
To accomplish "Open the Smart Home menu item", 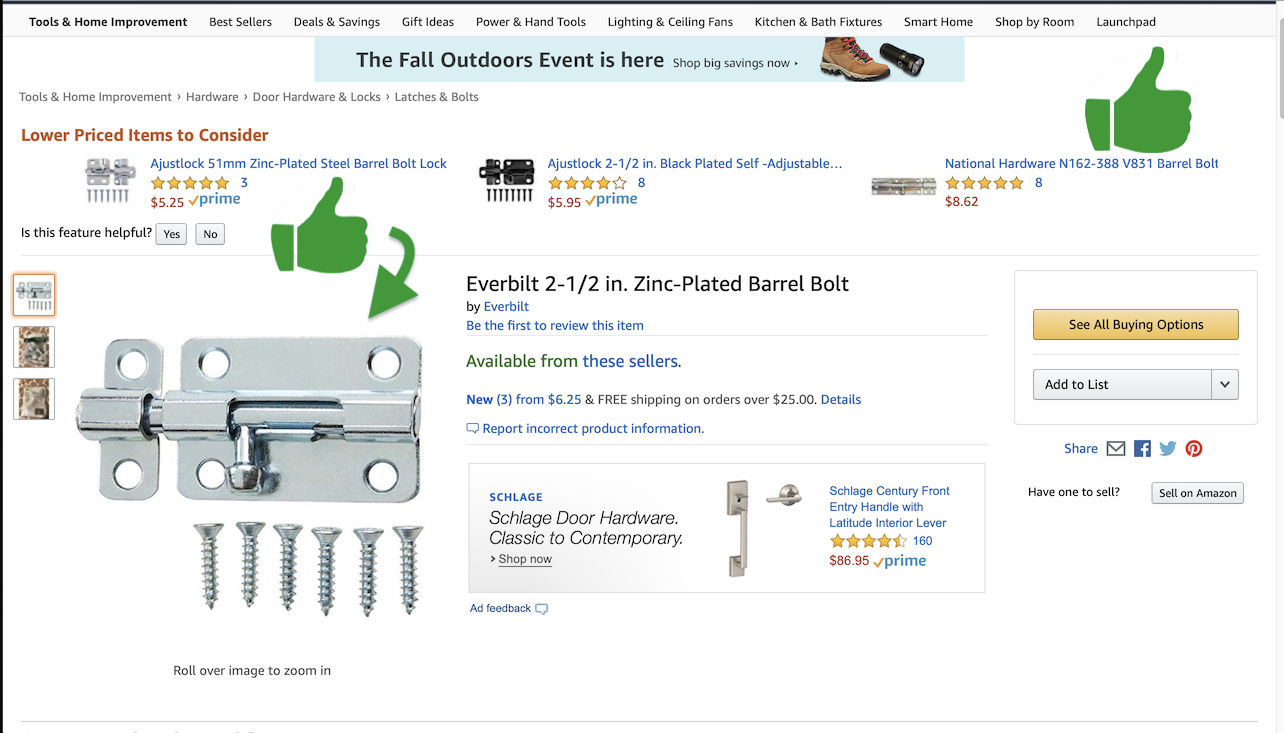I will [938, 22].
